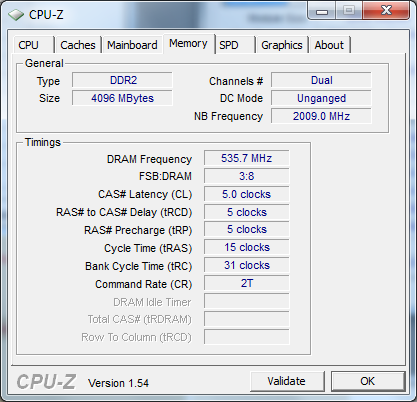The width and height of the screenshot is (417, 402).
Task: Select the 15 clocks tRAS value
Action: 247,248
